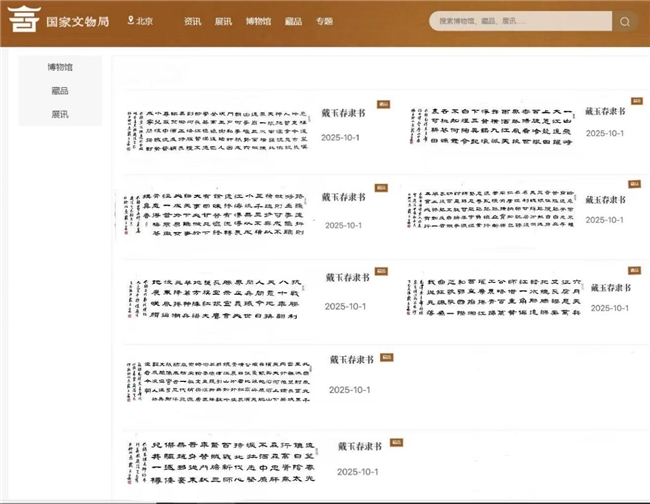This screenshot has height=504, width=650.
Task: Go to 博物馆 in the top navigation bar
Action: [258, 21]
